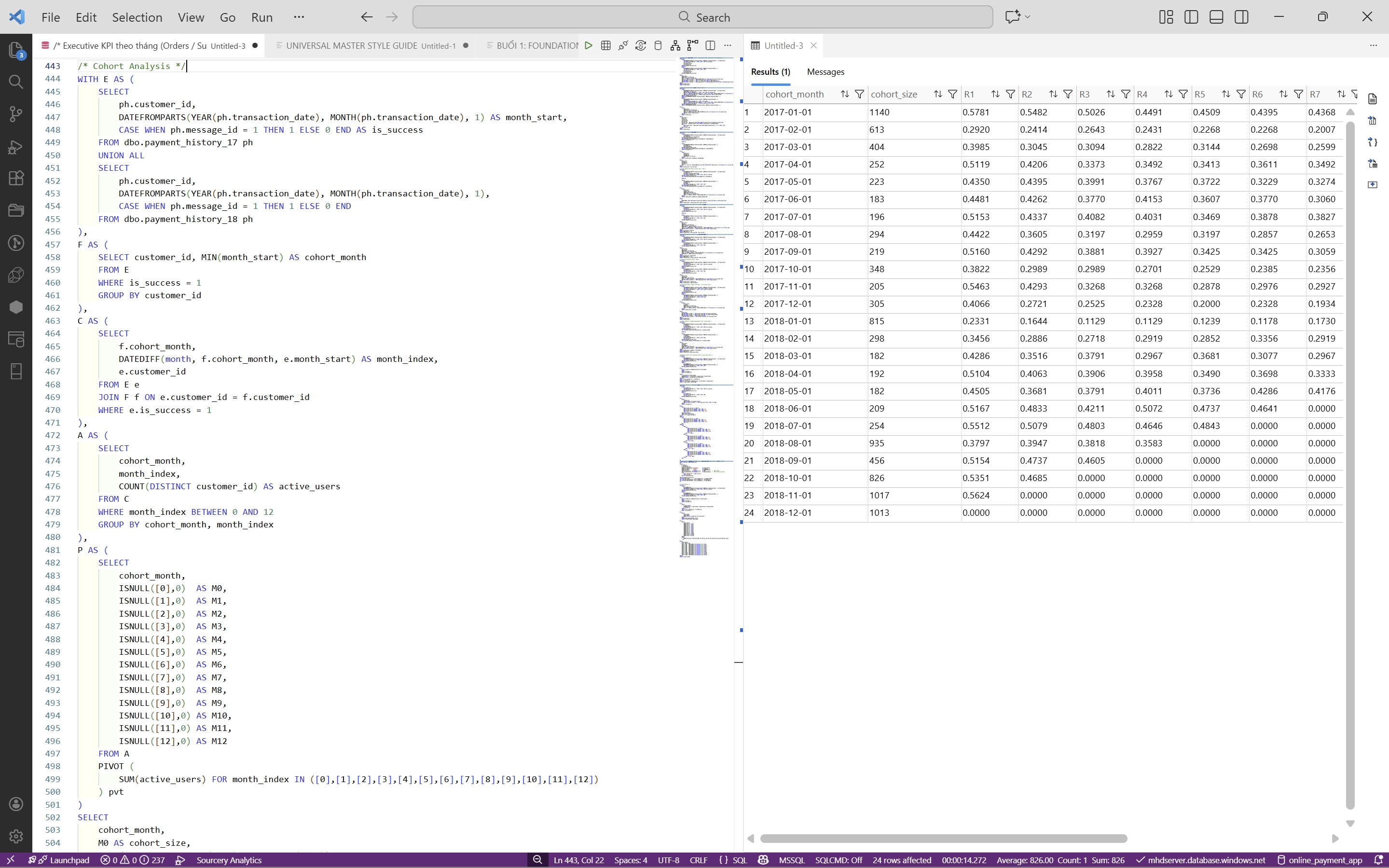Open the Search view in activity bar
1389x868 pixels.
(16, 82)
